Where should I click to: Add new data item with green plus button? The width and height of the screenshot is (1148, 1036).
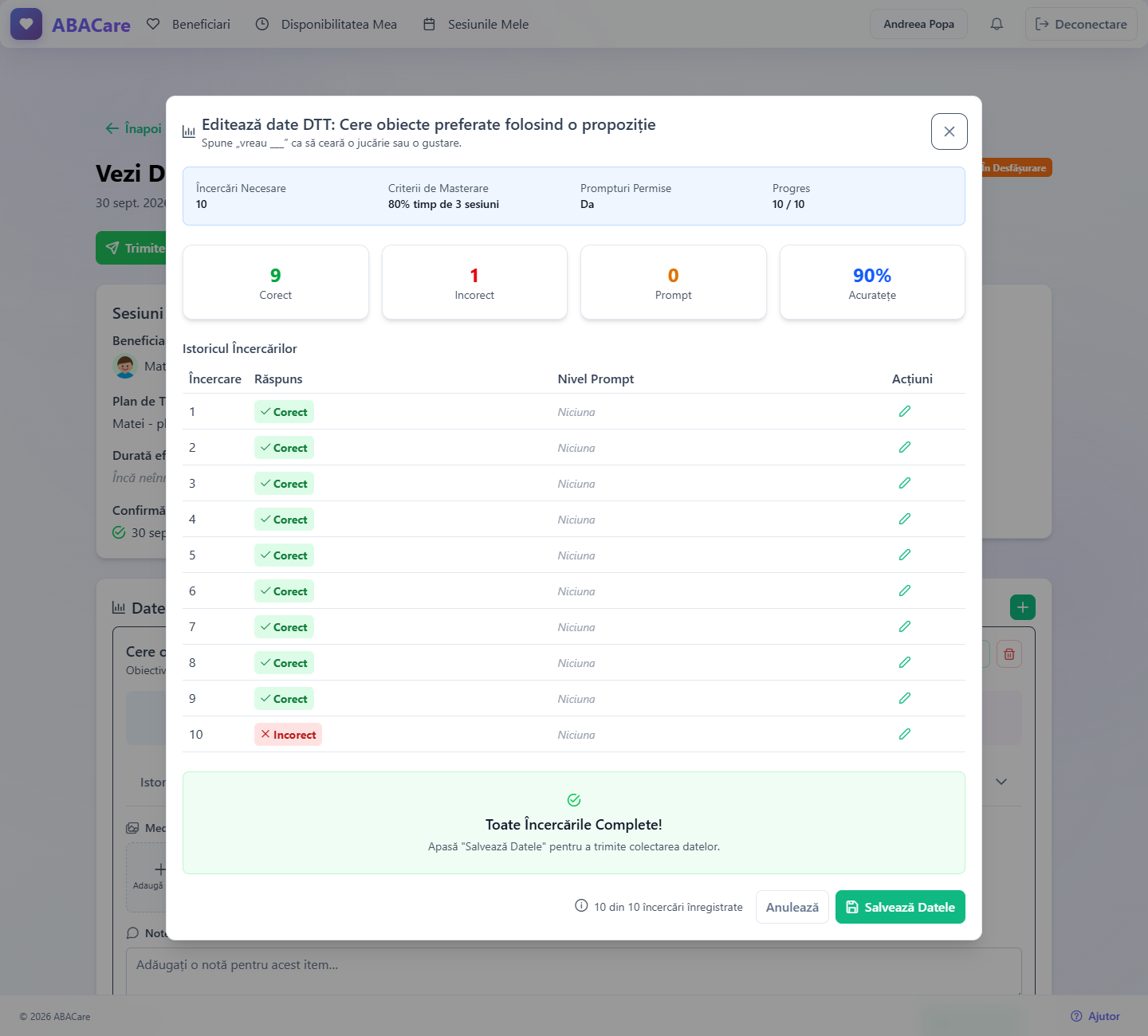coord(1023,607)
